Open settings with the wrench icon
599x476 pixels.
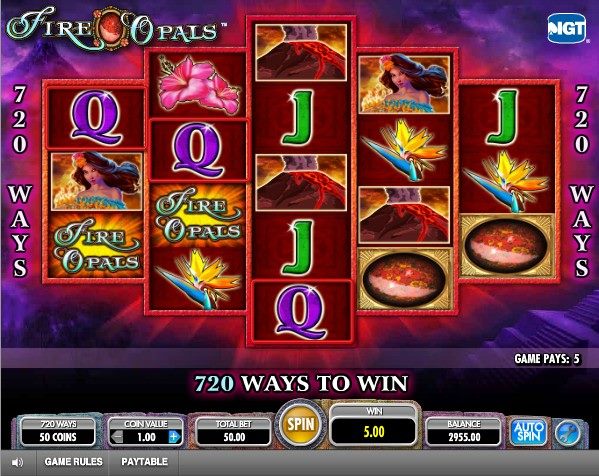coord(568,433)
